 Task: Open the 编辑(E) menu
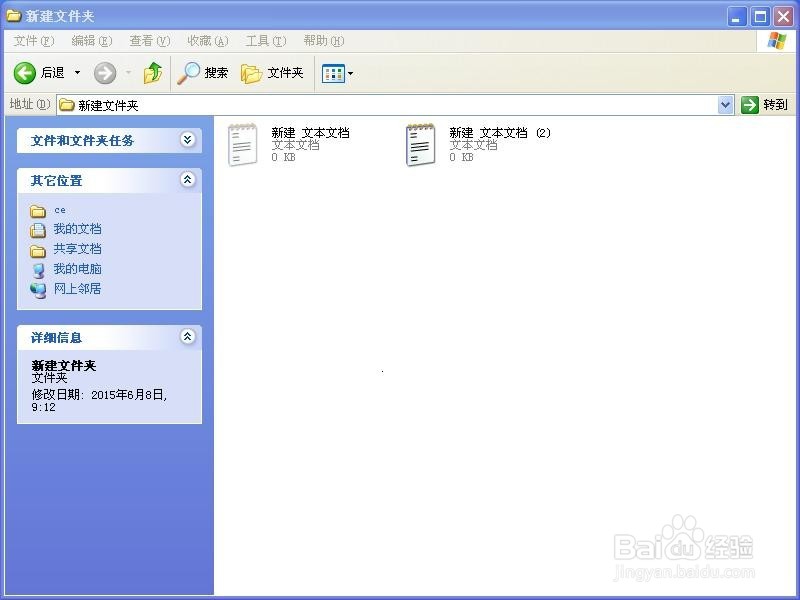pyautogui.click(x=91, y=41)
